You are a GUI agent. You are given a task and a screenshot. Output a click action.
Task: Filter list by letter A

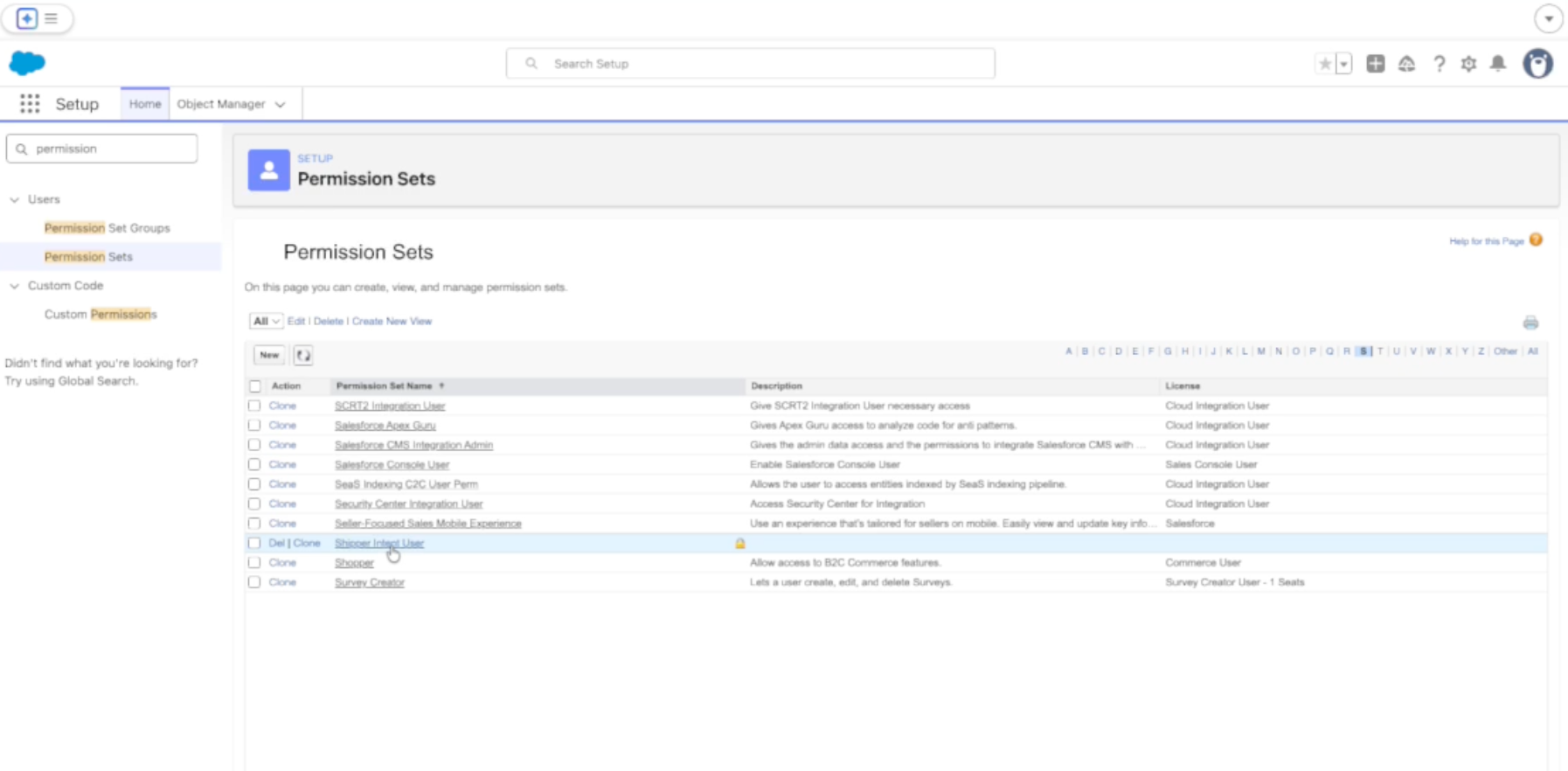[1068, 351]
